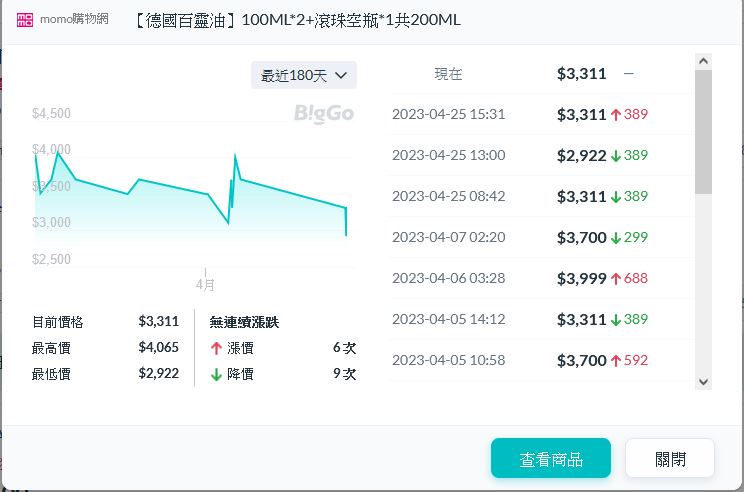Select the 2023-04-05 10:58 price record

pyautogui.click(x=540, y=360)
